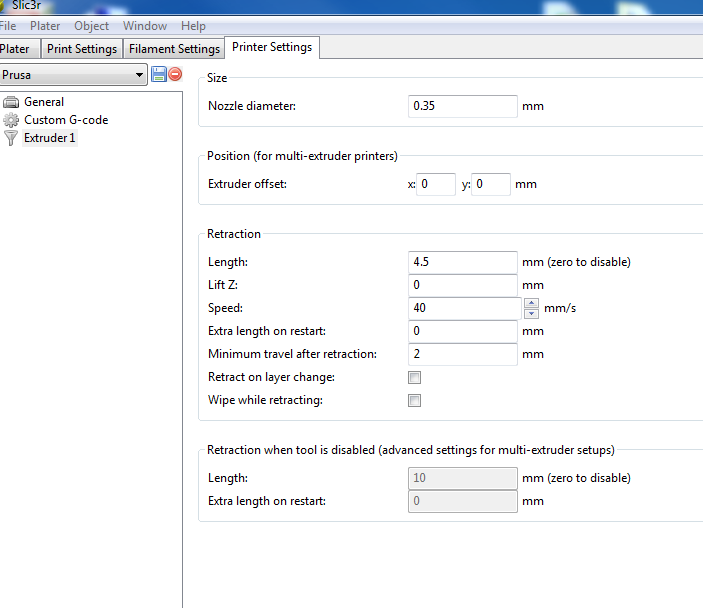Click the Nozzle diameter input field
This screenshot has height=608, width=703.
click(x=463, y=106)
